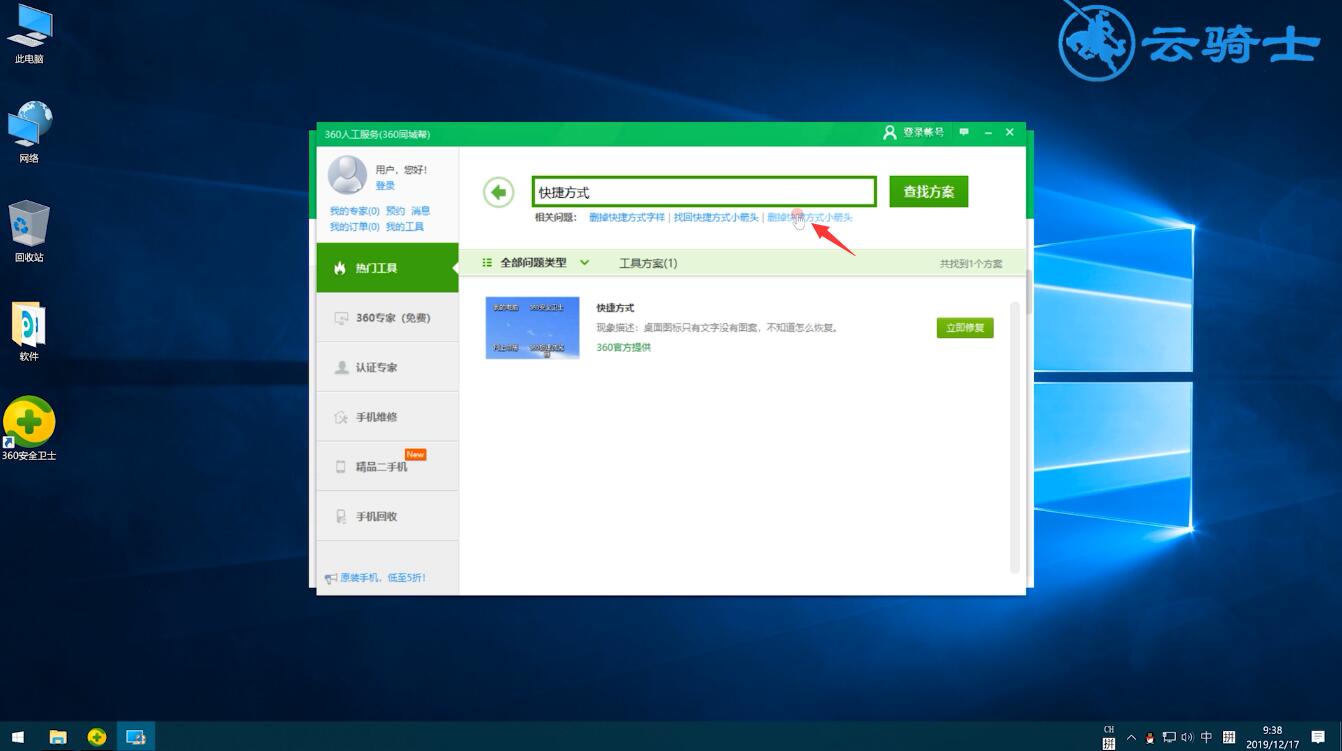Expand the 全部问题类型 dropdown
This screenshot has height=751, width=1342.
point(585,263)
